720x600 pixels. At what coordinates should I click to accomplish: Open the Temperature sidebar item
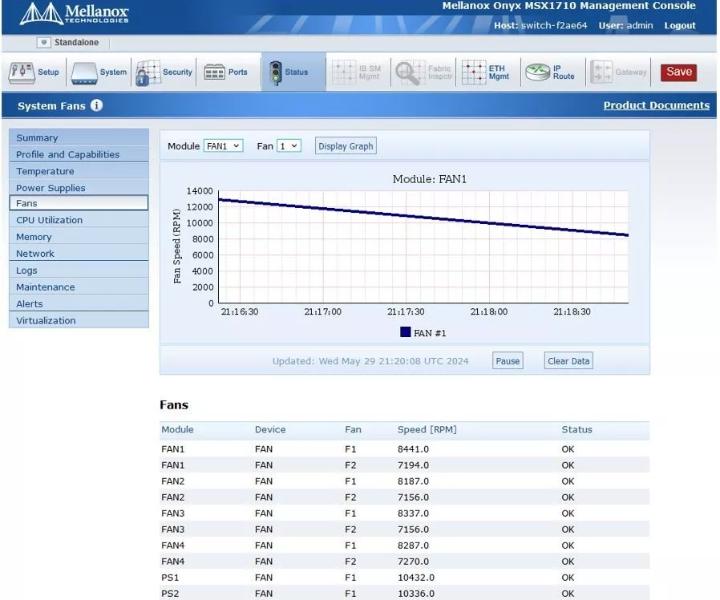click(x=79, y=171)
